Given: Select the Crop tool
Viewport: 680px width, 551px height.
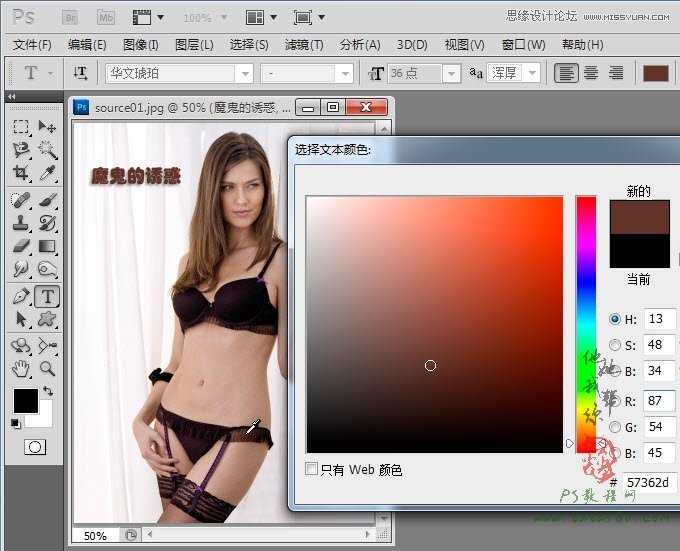Looking at the screenshot, I should [x=21, y=173].
